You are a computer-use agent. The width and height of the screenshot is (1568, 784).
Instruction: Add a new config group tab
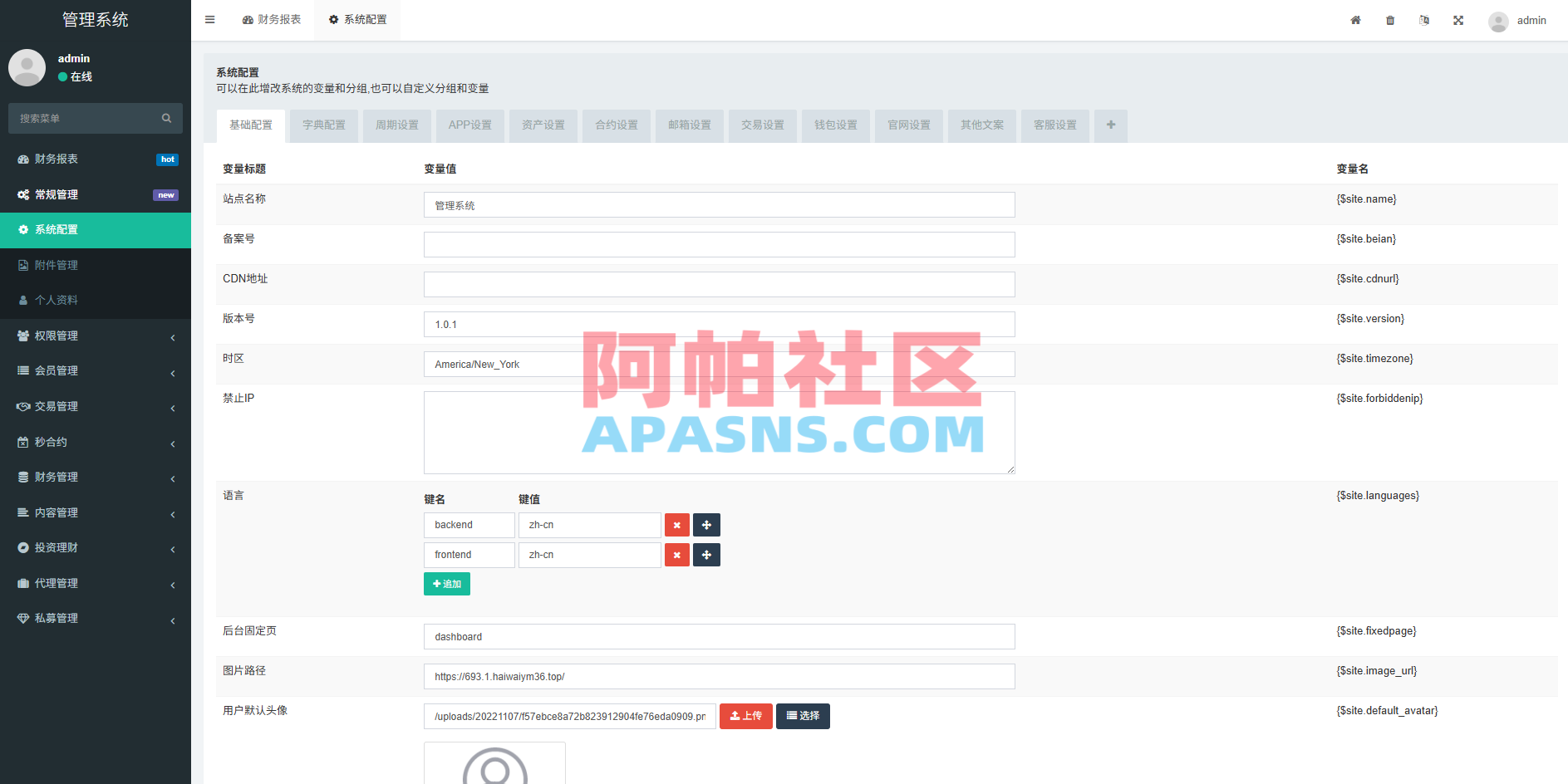pos(1111,125)
